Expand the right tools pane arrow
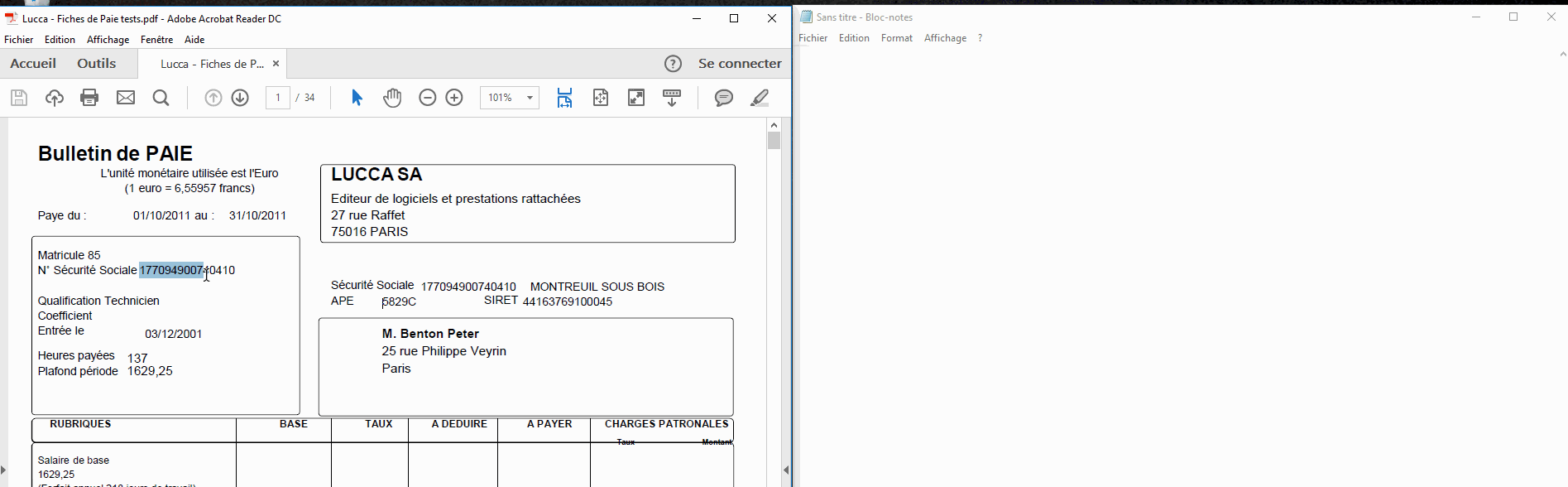The width and height of the screenshot is (1568, 487). [x=786, y=470]
